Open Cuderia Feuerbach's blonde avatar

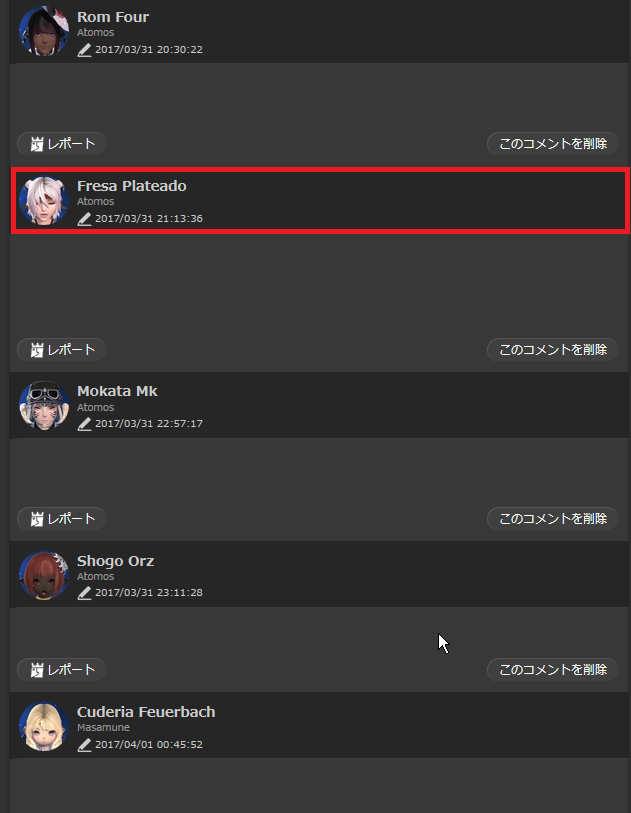coord(44,726)
